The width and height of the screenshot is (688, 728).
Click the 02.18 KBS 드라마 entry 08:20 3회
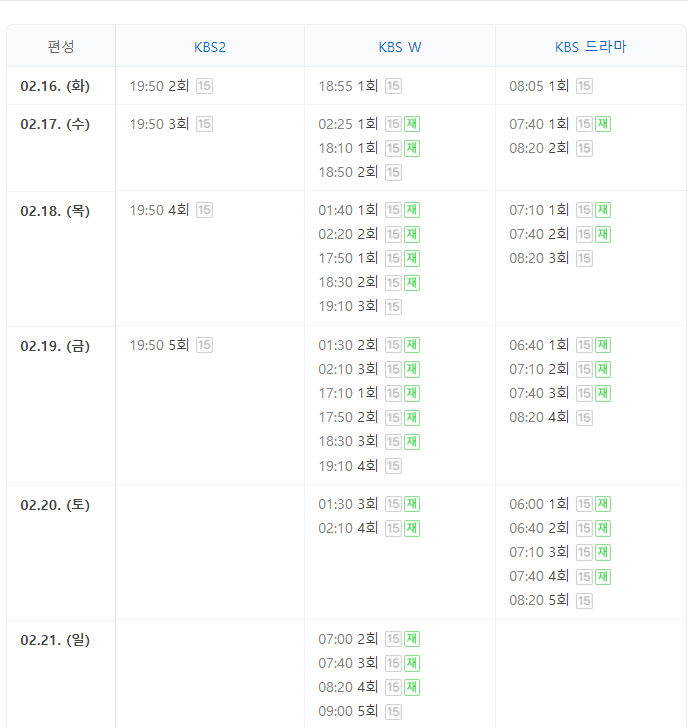(x=539, y=258)
